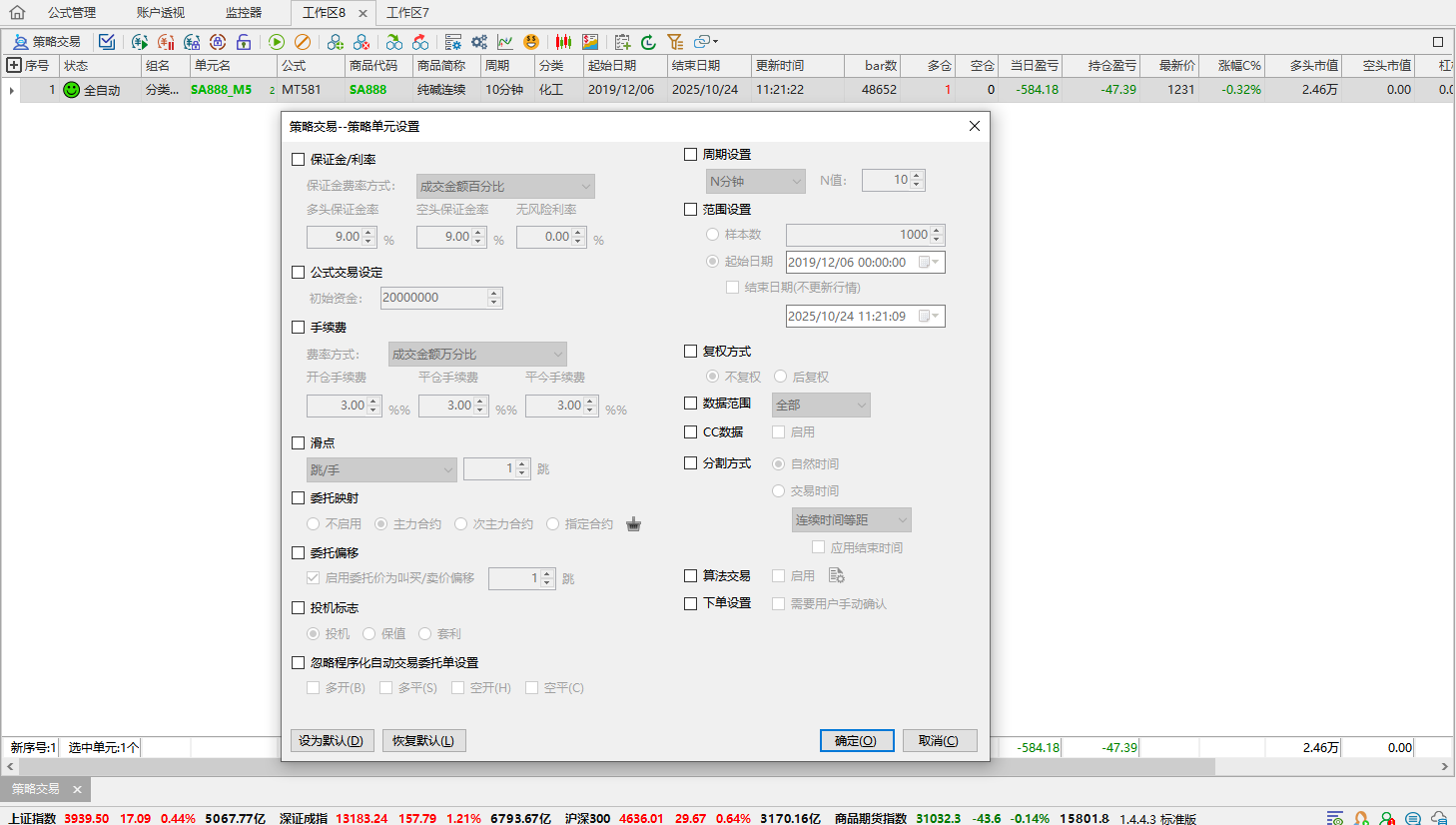This screenshot has width=1456, height=825.
Task: Enable the 保证金/利率 checkbox
Action: click(299, 160)
